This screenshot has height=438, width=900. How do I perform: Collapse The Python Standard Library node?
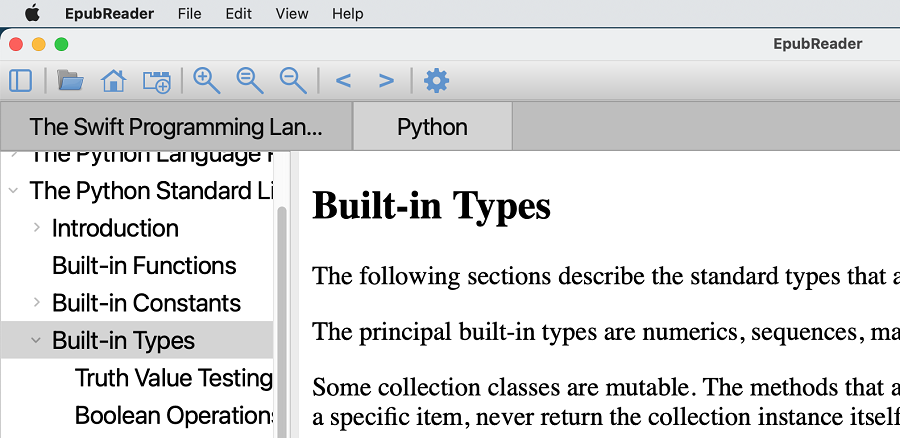[13, 191]
